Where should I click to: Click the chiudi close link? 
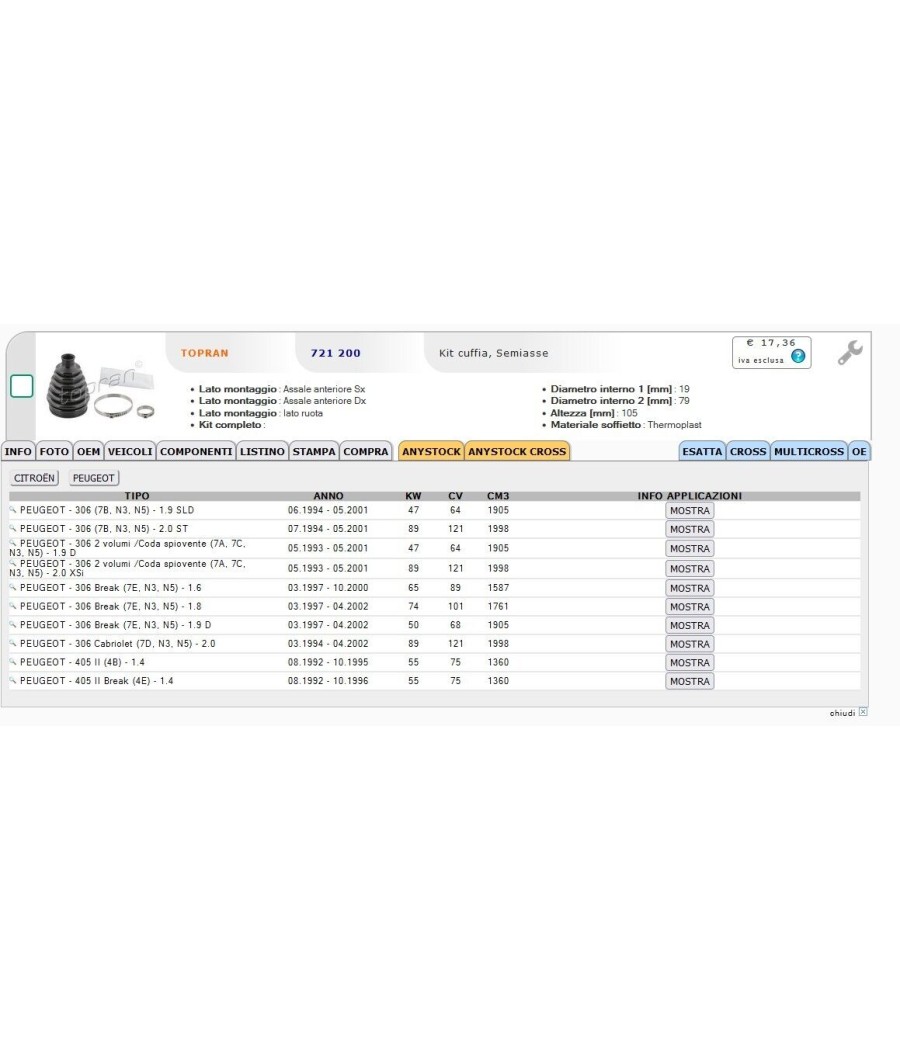pyautogui.click(x=842, y=712)
